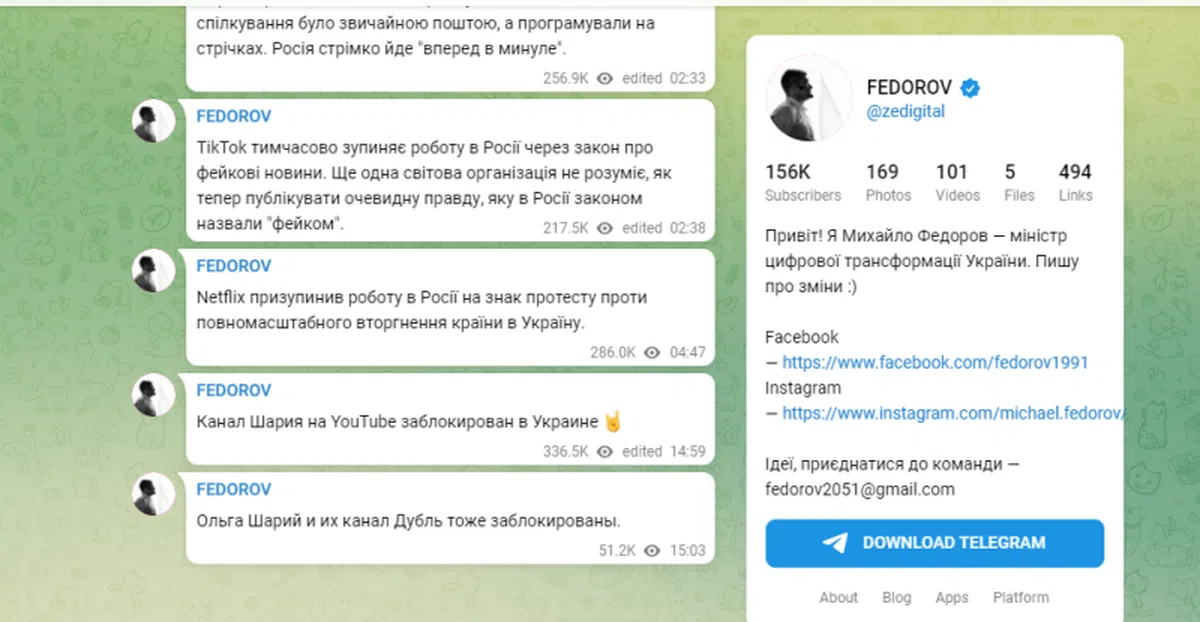Open the Instagram michael.fedorov link
The image size is (1200, 622).
(953, 412)
